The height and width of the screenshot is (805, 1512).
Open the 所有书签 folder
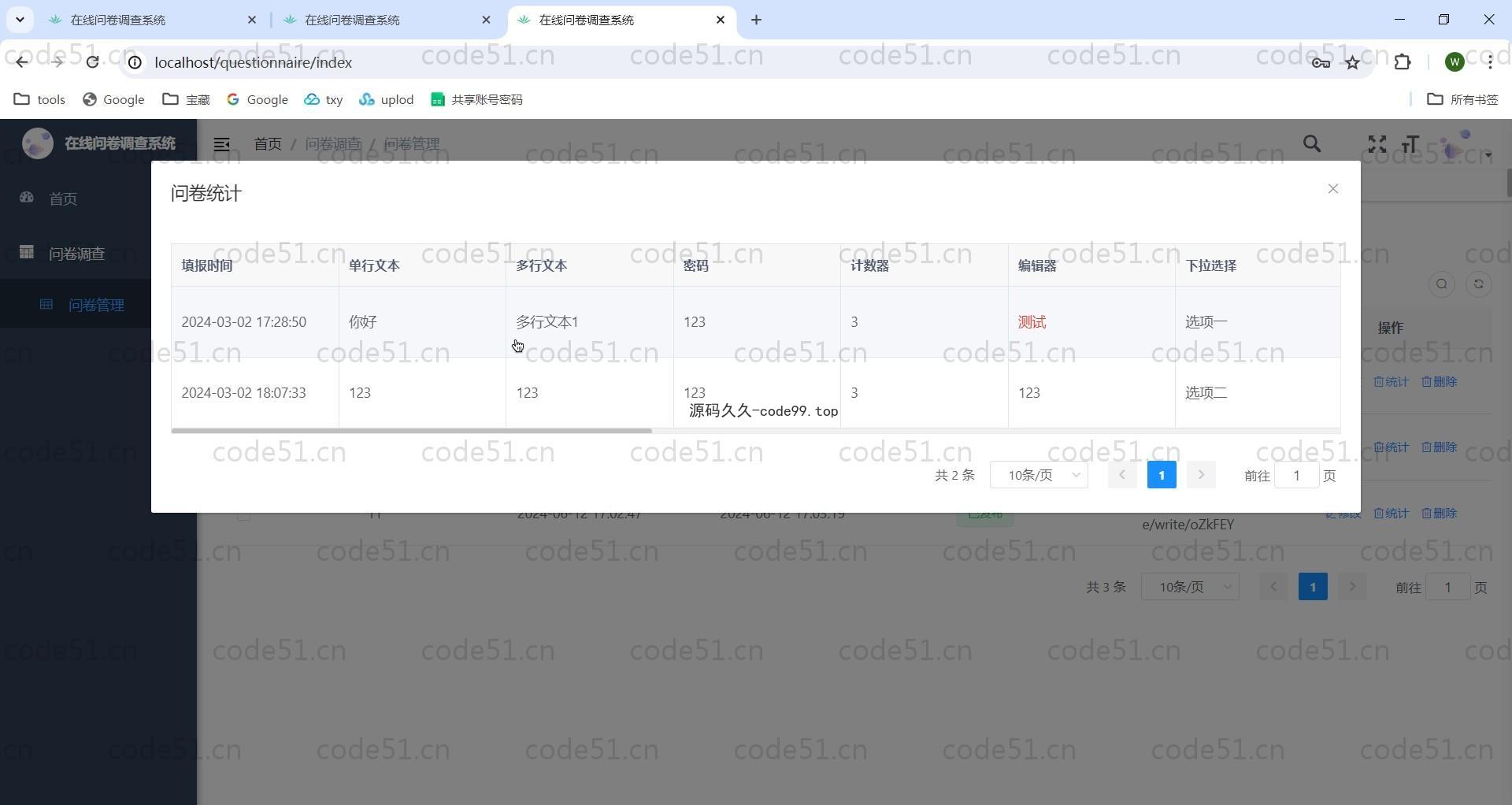pos(1462,99)
